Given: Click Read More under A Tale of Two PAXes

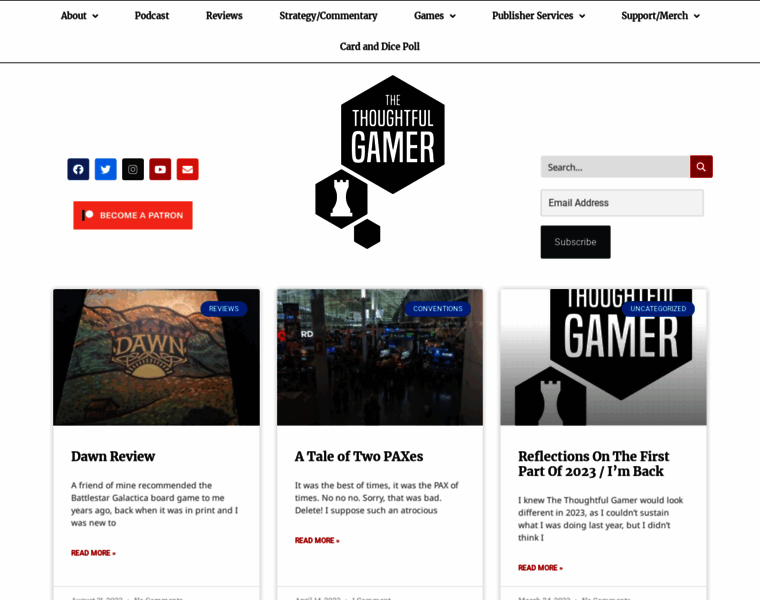Looking at the screenshot, I should point(317,540).
